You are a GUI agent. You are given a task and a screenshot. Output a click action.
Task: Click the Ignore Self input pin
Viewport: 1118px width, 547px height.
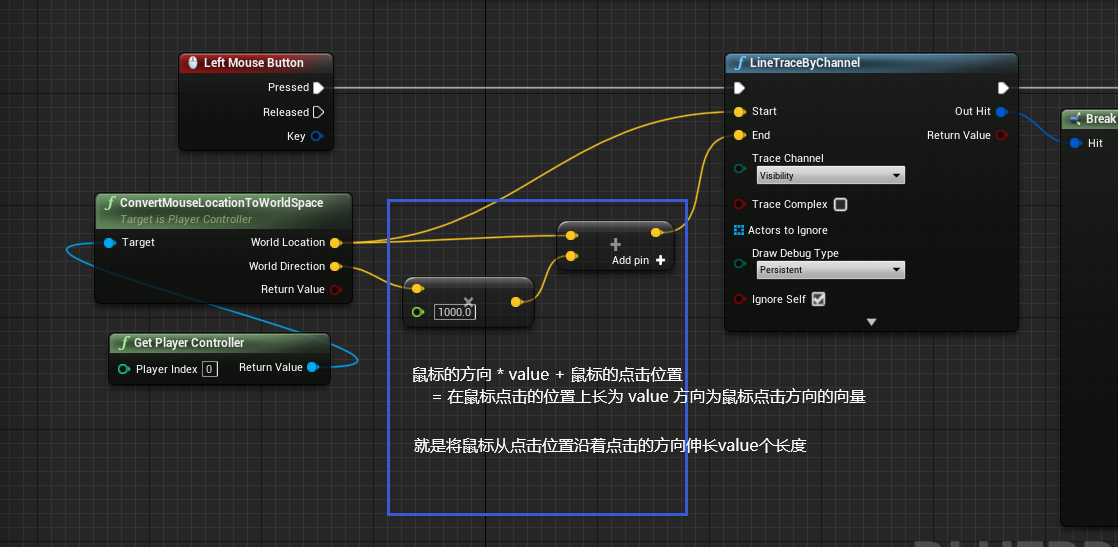click(x=740, y=300)
